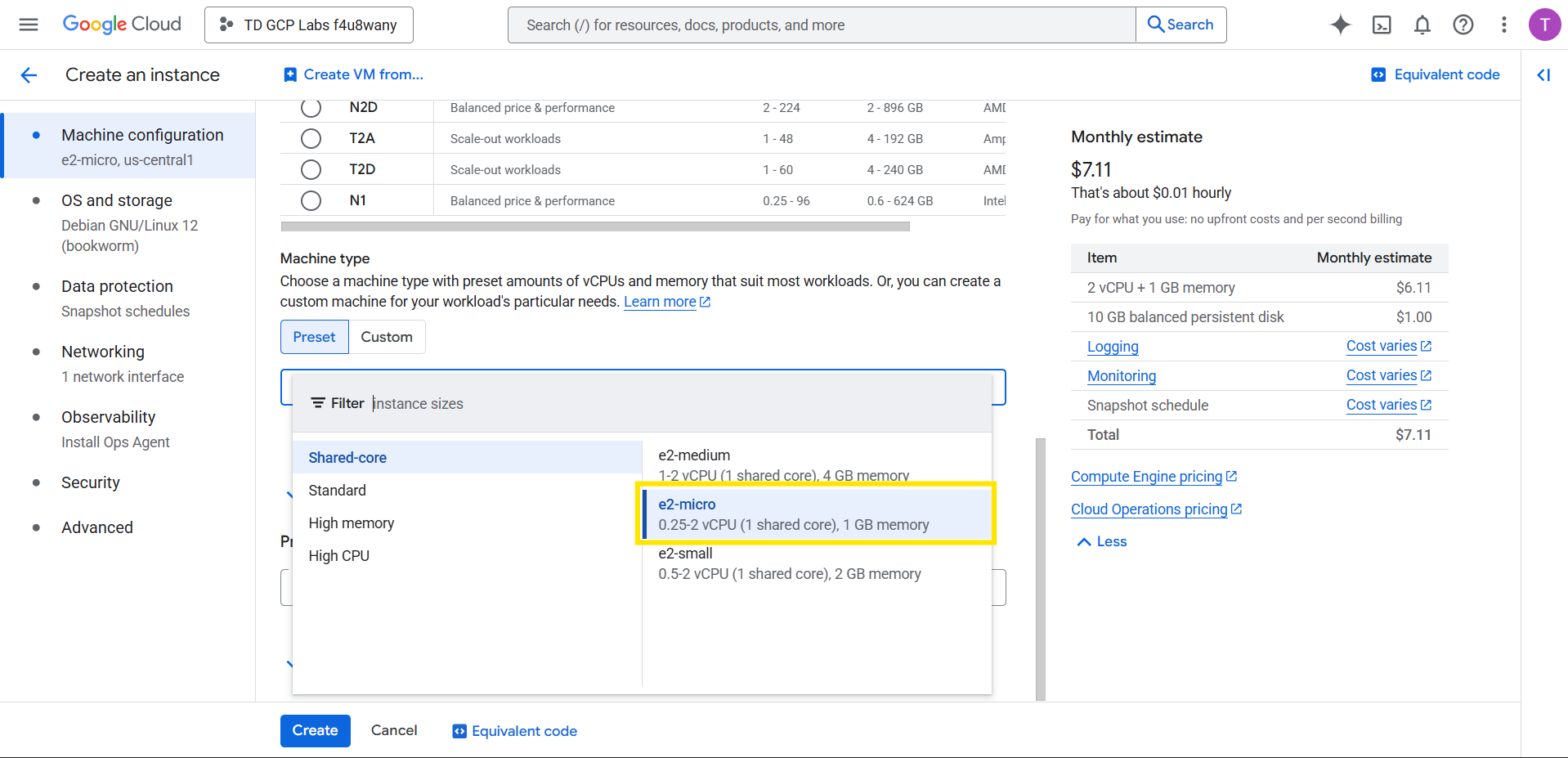Open Cloud Shell terminal

[x=1381, y=25]
